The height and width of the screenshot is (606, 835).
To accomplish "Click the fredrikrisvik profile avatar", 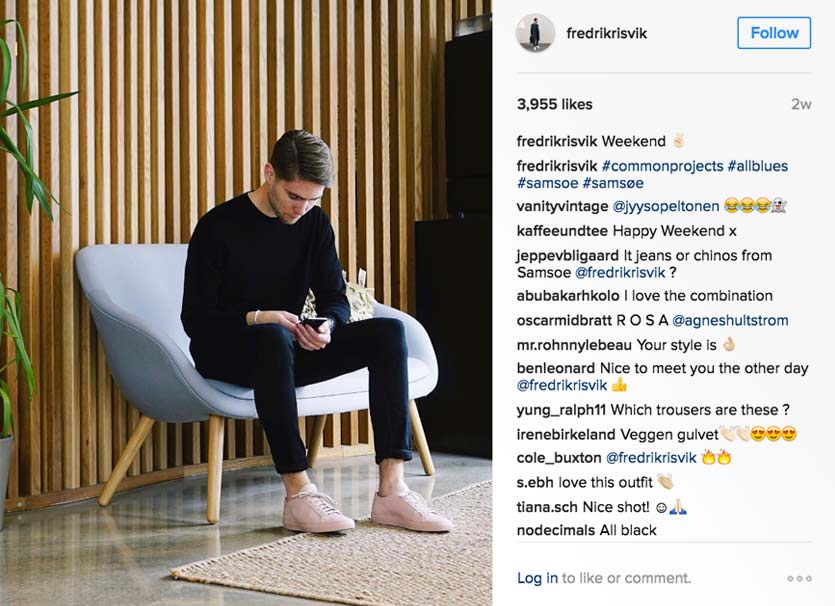I will point(535,33).
